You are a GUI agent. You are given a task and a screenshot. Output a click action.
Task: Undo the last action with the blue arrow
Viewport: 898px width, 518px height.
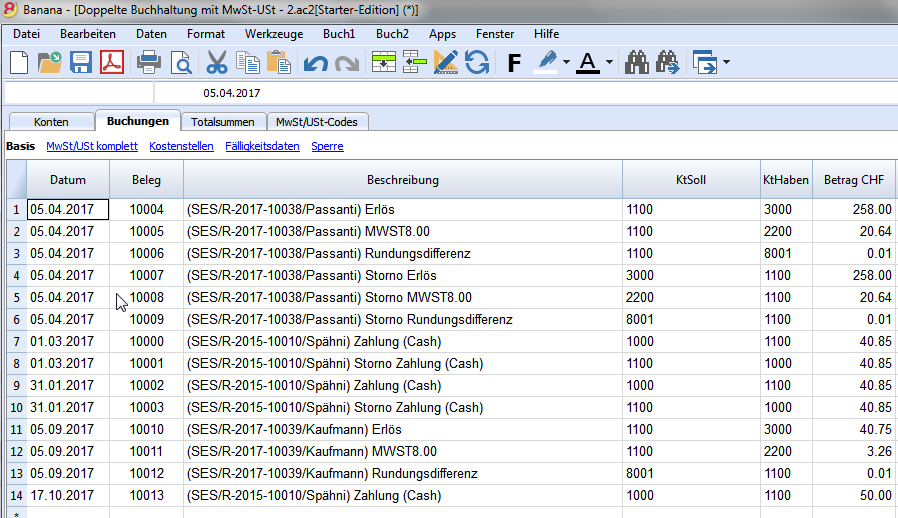click(316, 62)
